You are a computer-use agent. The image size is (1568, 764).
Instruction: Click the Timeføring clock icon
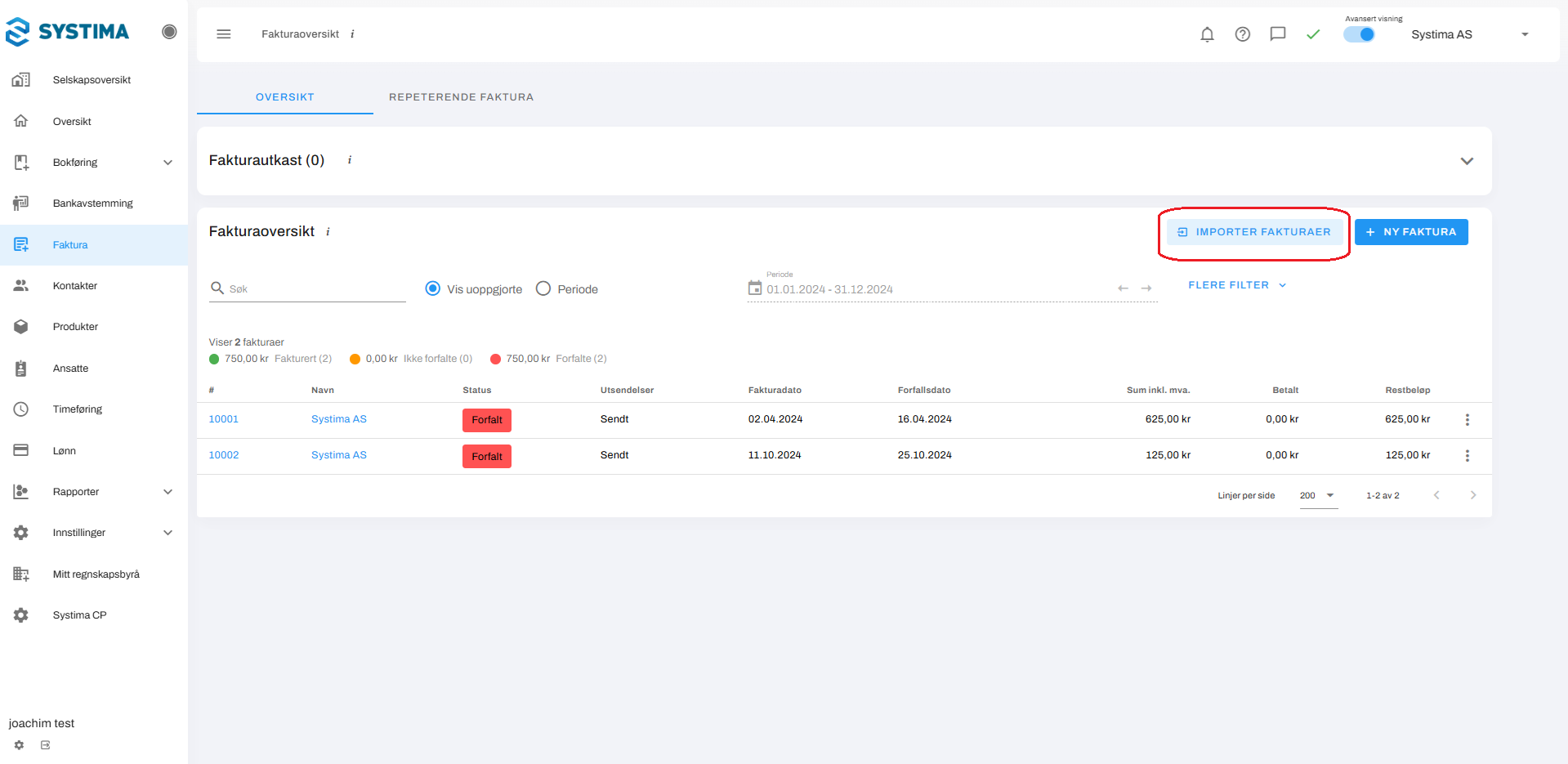(21, 409)
